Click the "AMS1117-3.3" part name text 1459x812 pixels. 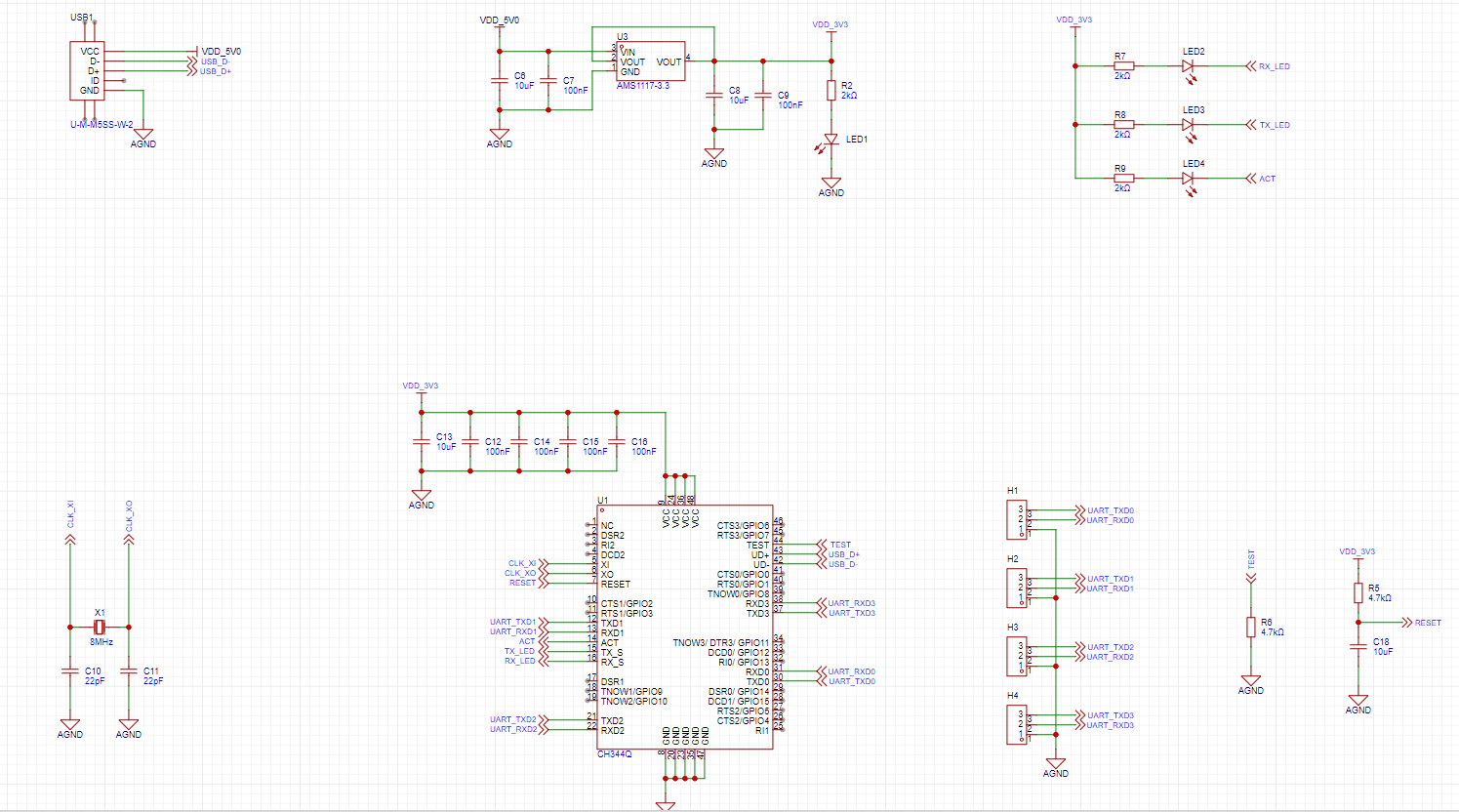(643, 86)
